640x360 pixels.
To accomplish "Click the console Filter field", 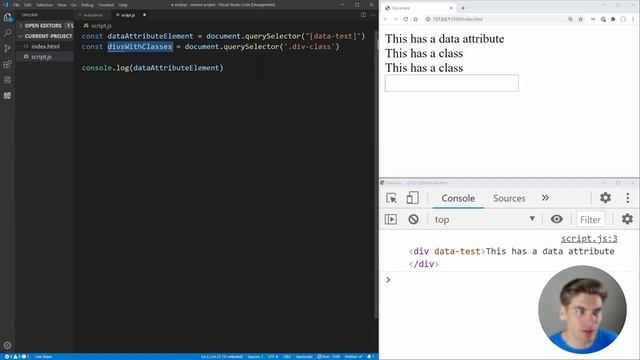I will pos(590,219).
